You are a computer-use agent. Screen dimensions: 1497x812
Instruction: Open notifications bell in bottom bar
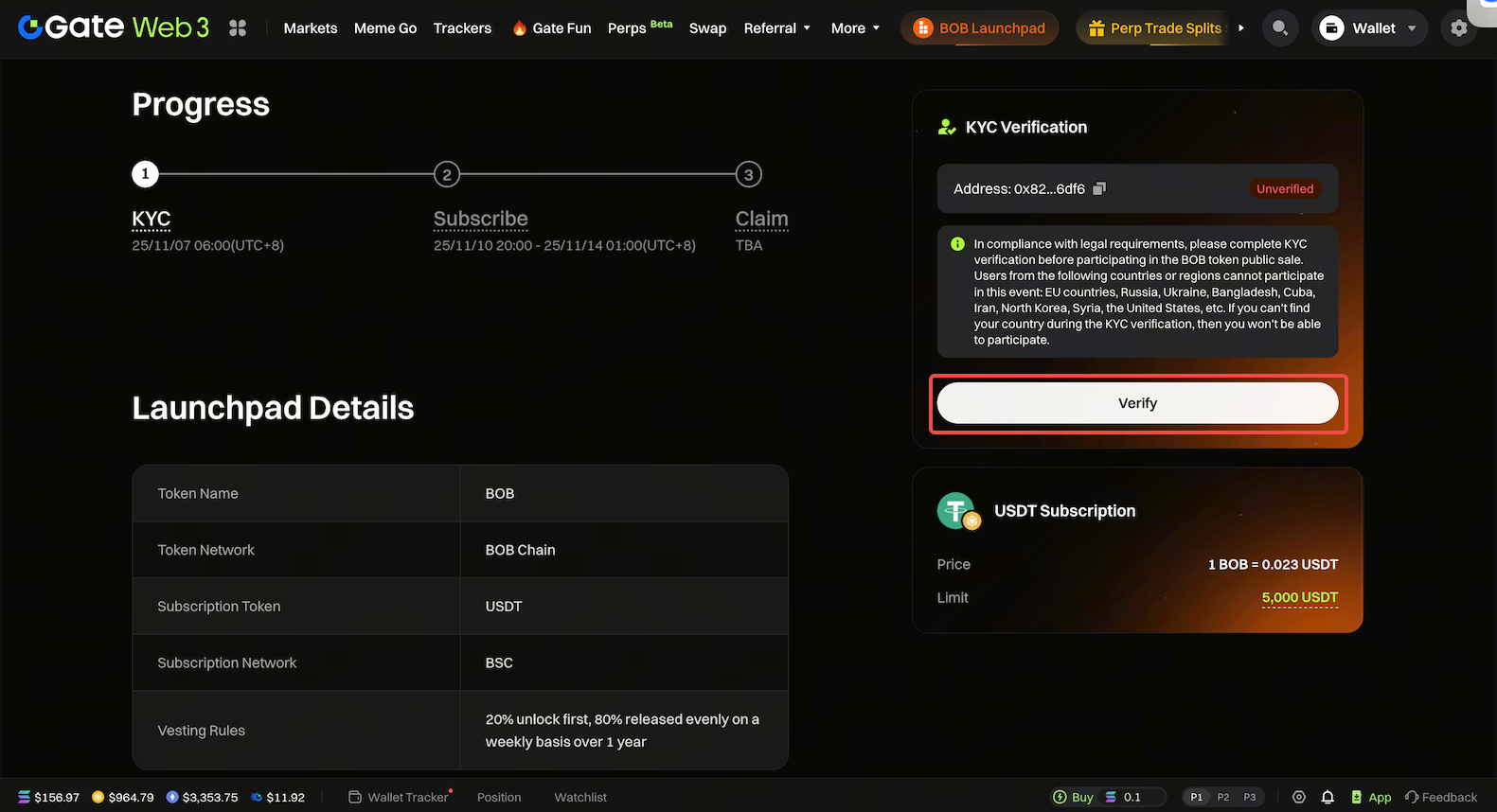click(x=1328, y=797)
